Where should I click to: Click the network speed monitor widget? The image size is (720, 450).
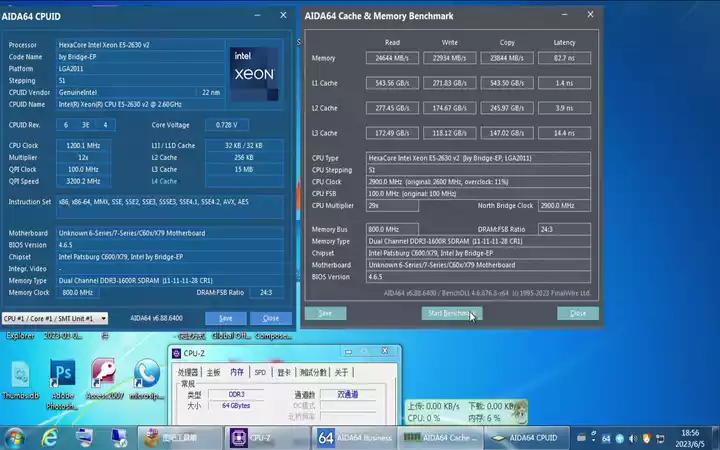pyautogui.click(x=466, y=412)
